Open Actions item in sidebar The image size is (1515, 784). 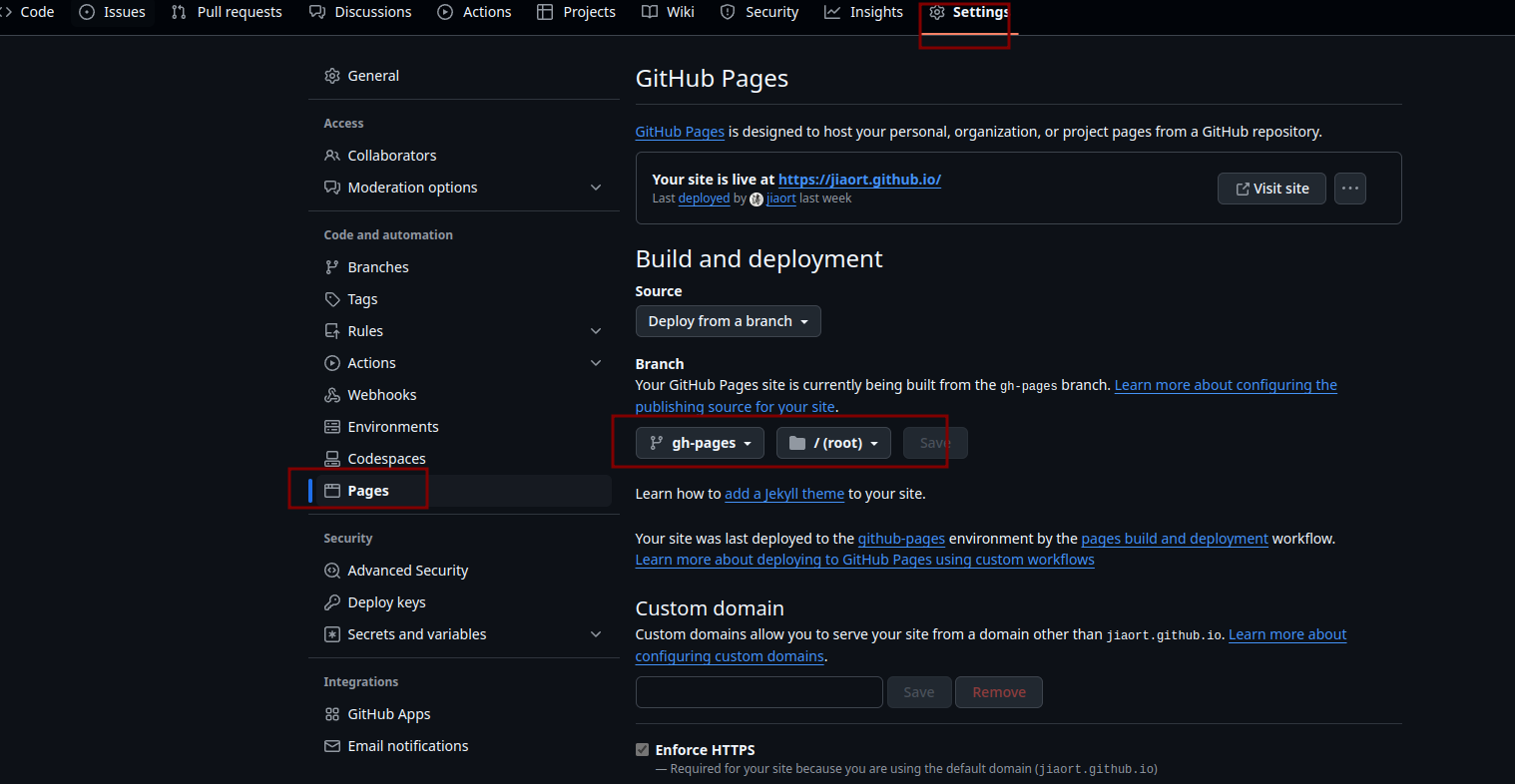point(371,363)
